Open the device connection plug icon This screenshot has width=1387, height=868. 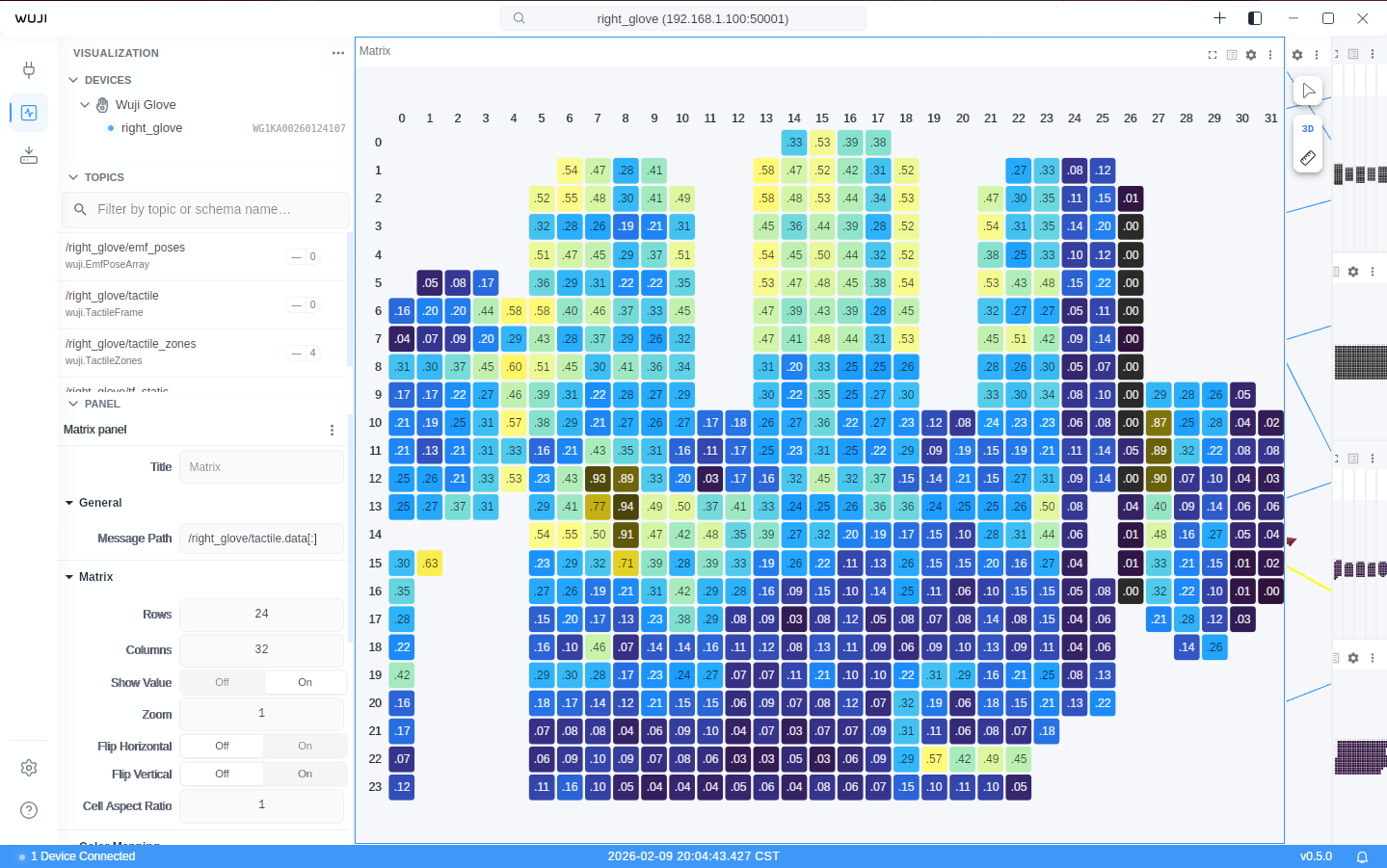pos(29,69)
